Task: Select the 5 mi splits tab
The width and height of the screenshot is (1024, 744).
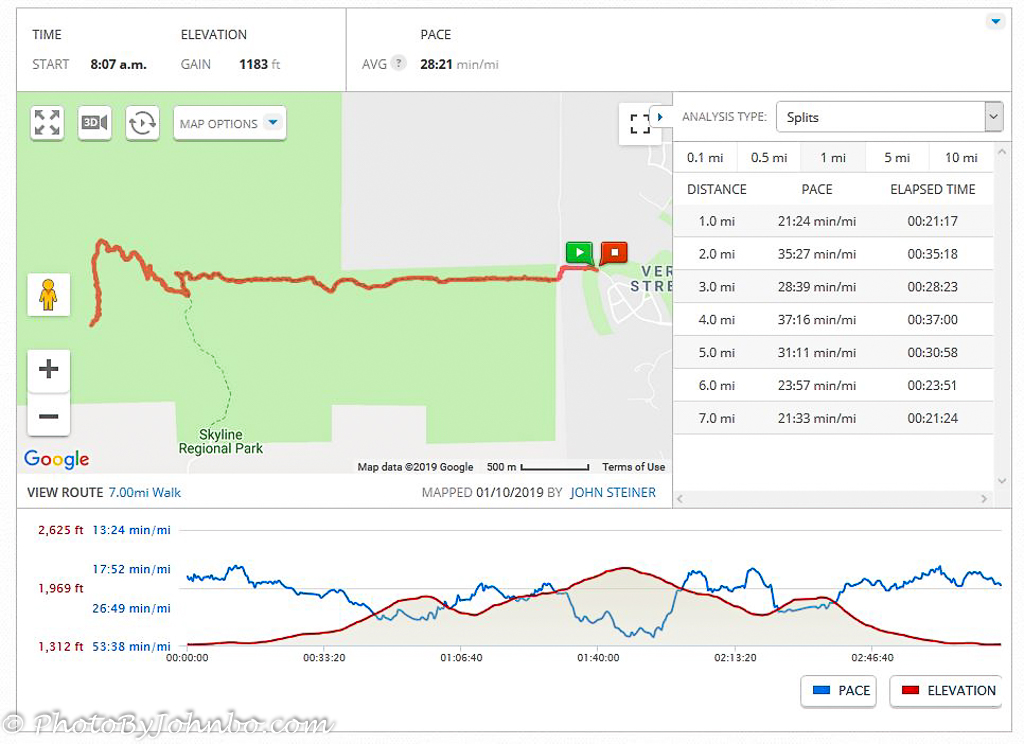Action: [896, 157]
